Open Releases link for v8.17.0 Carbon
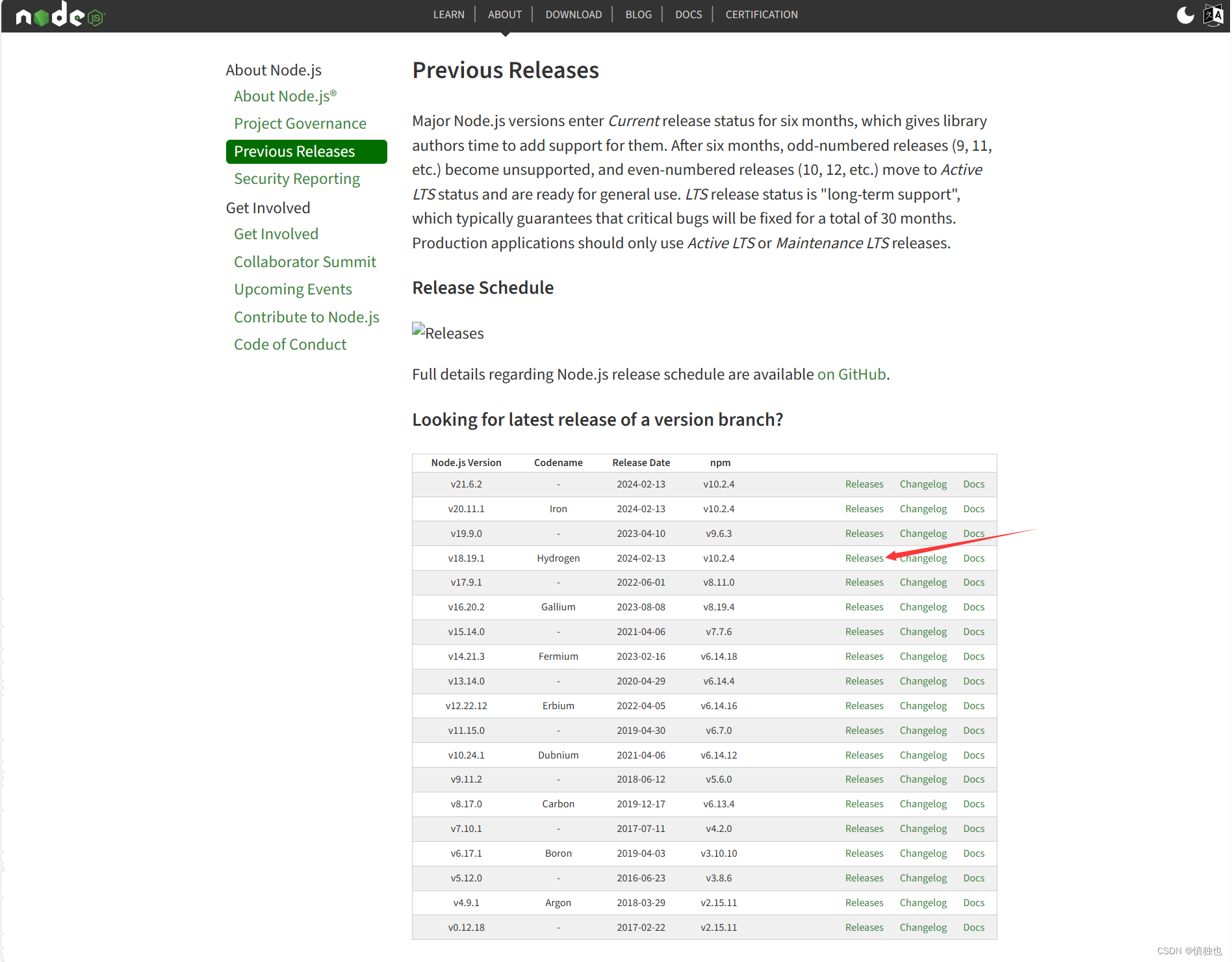This screenshot has height=962, width=1232. tap(864, 804)
